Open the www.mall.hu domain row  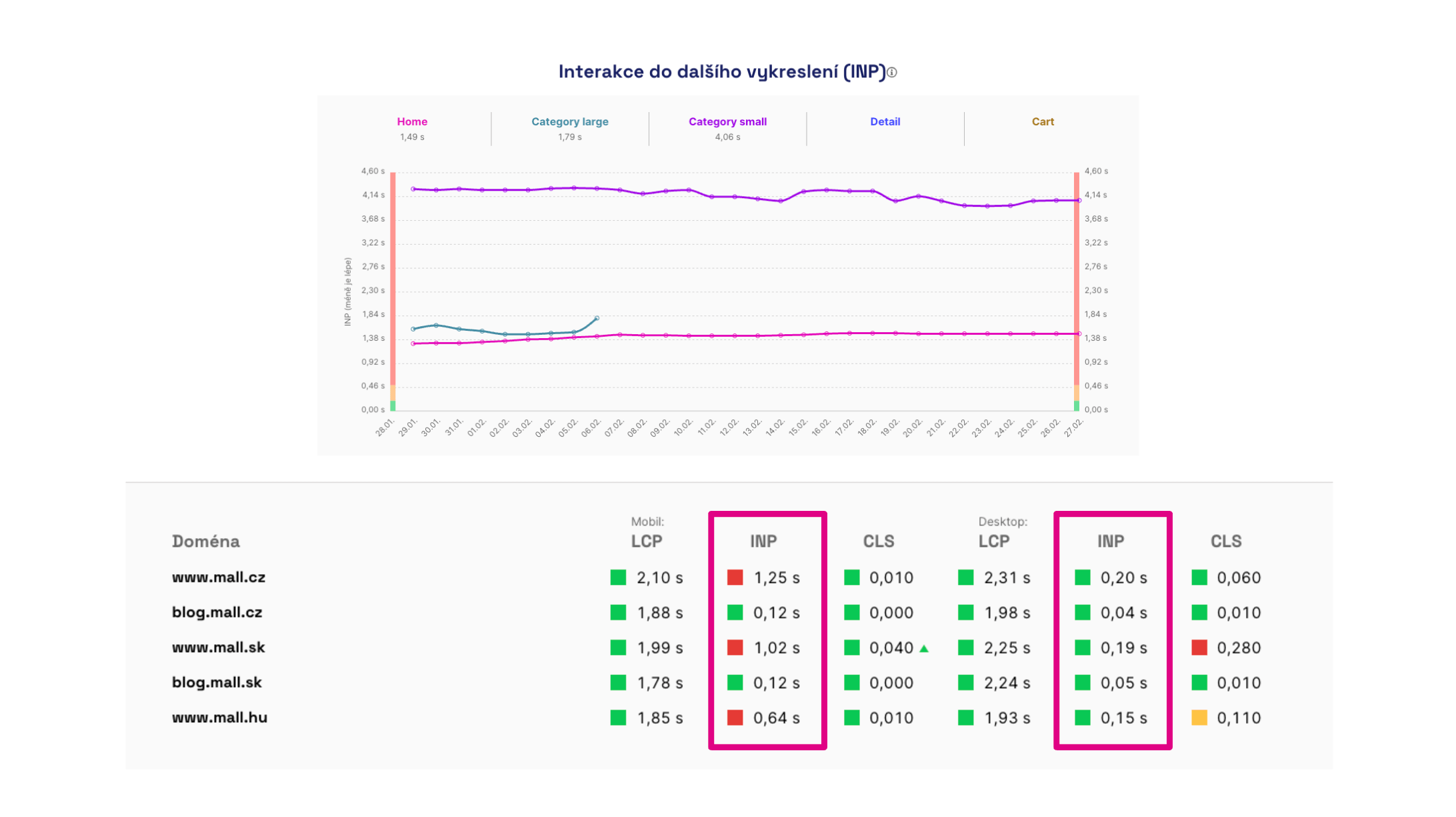tap(219, 718)
